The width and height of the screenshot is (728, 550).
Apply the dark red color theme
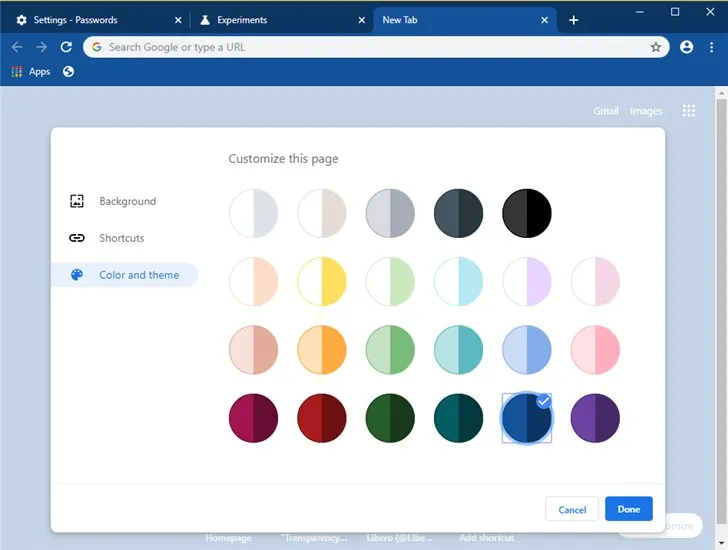coord(322,418)
